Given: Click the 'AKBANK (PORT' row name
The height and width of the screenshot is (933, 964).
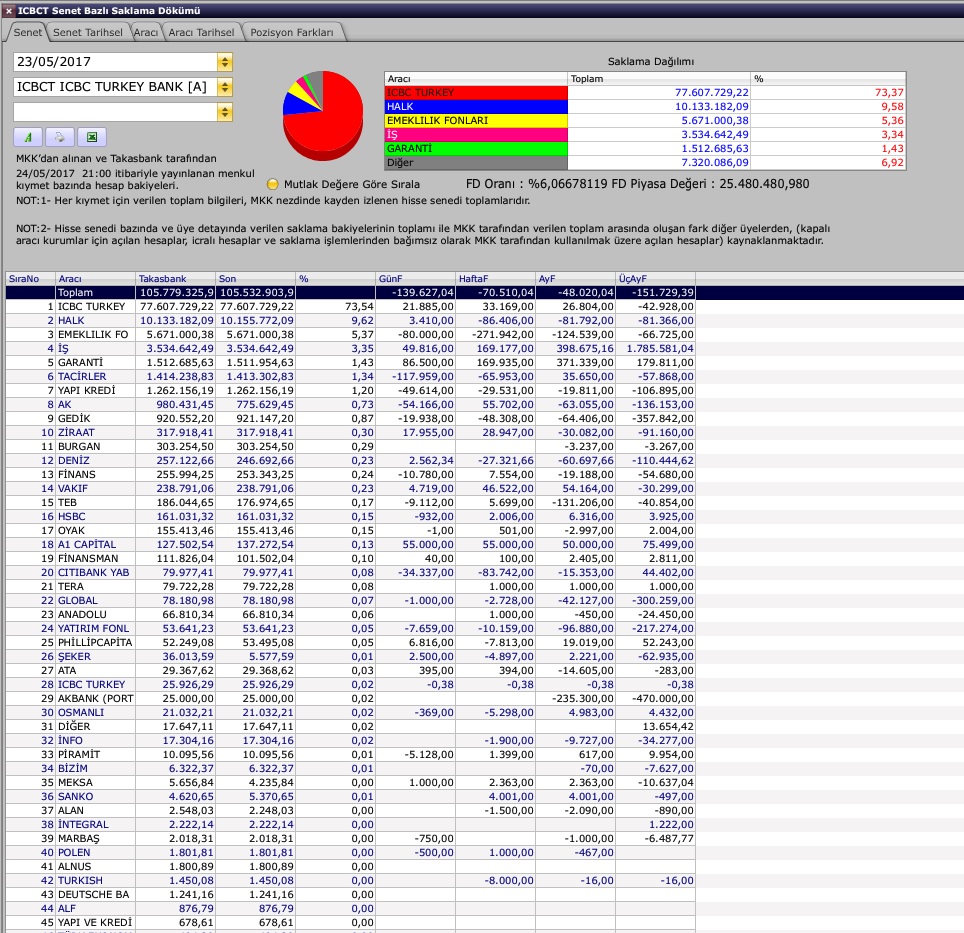Looking at the screenshot, I should pos(95,699).
